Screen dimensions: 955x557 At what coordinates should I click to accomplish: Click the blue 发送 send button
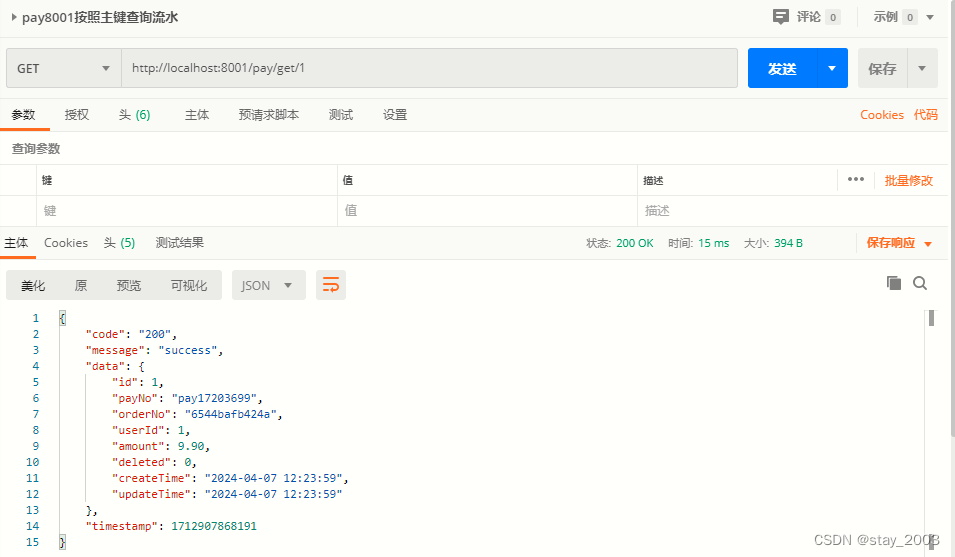point(782,68)
